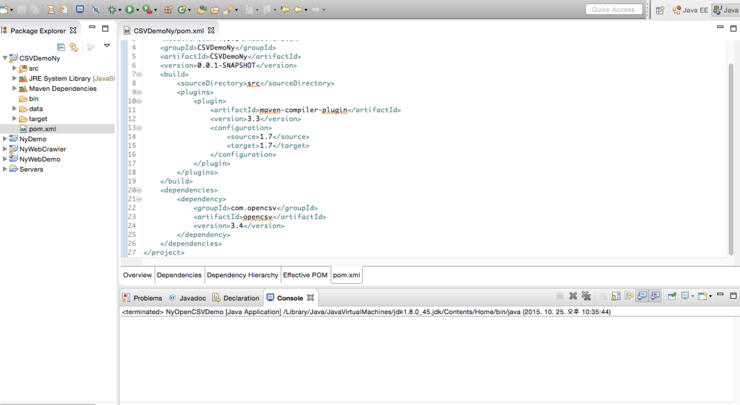Click the Remove Launch X icon in Console
Viewport: 740px width, 405px height.
click(573, 296)
